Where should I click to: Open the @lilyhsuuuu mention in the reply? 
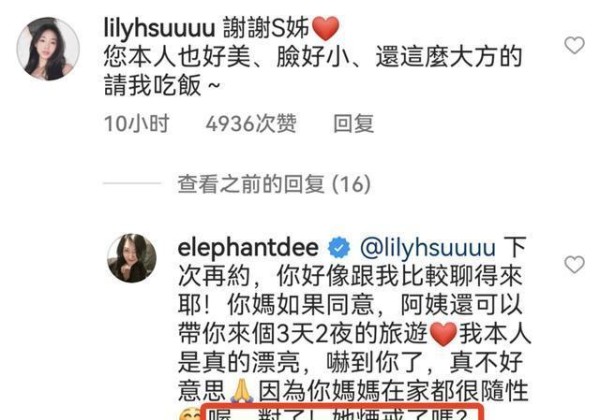tap(428, 248)
